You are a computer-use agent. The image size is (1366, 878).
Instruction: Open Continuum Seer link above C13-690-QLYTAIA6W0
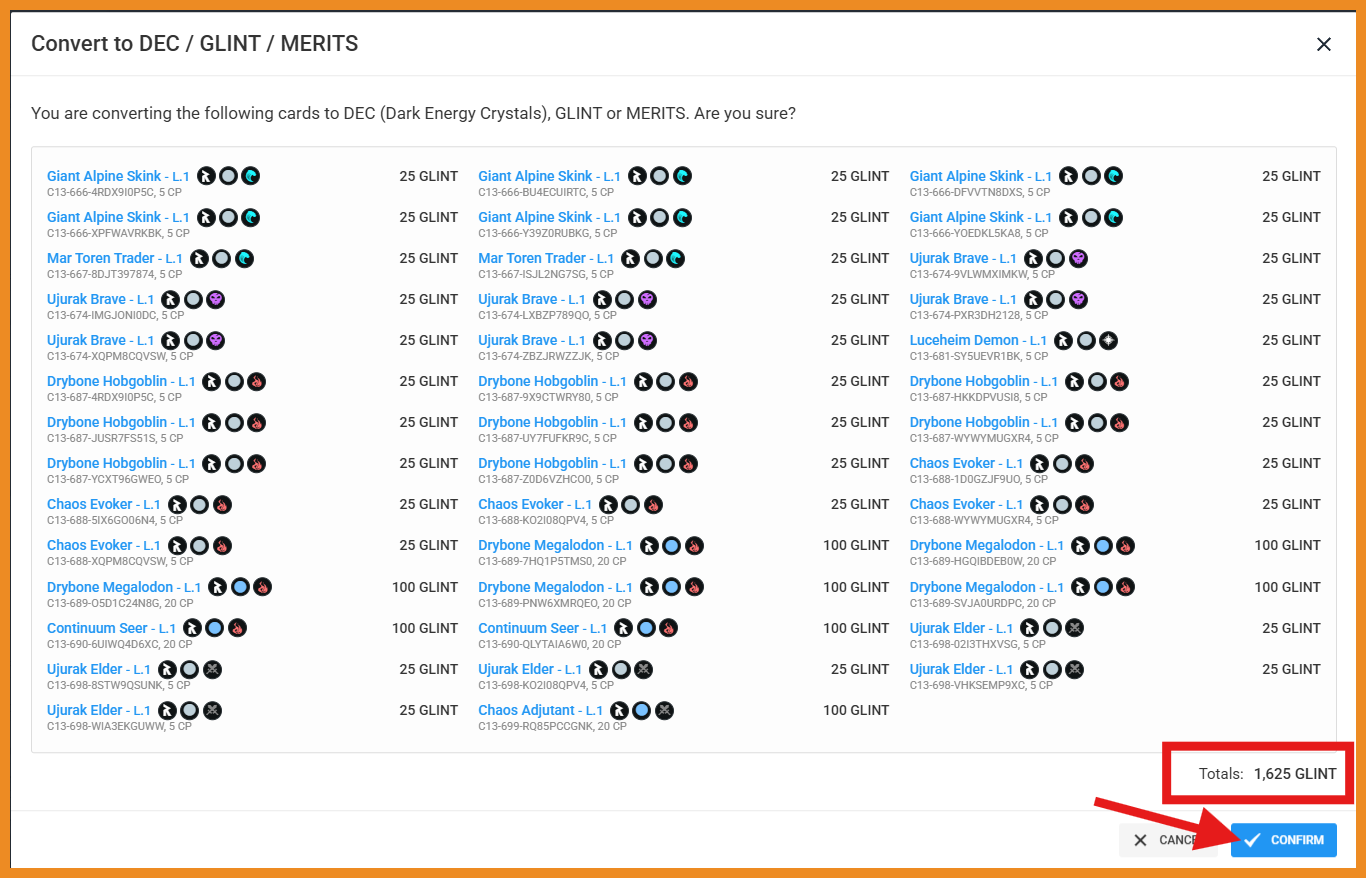tap(543, 628)
